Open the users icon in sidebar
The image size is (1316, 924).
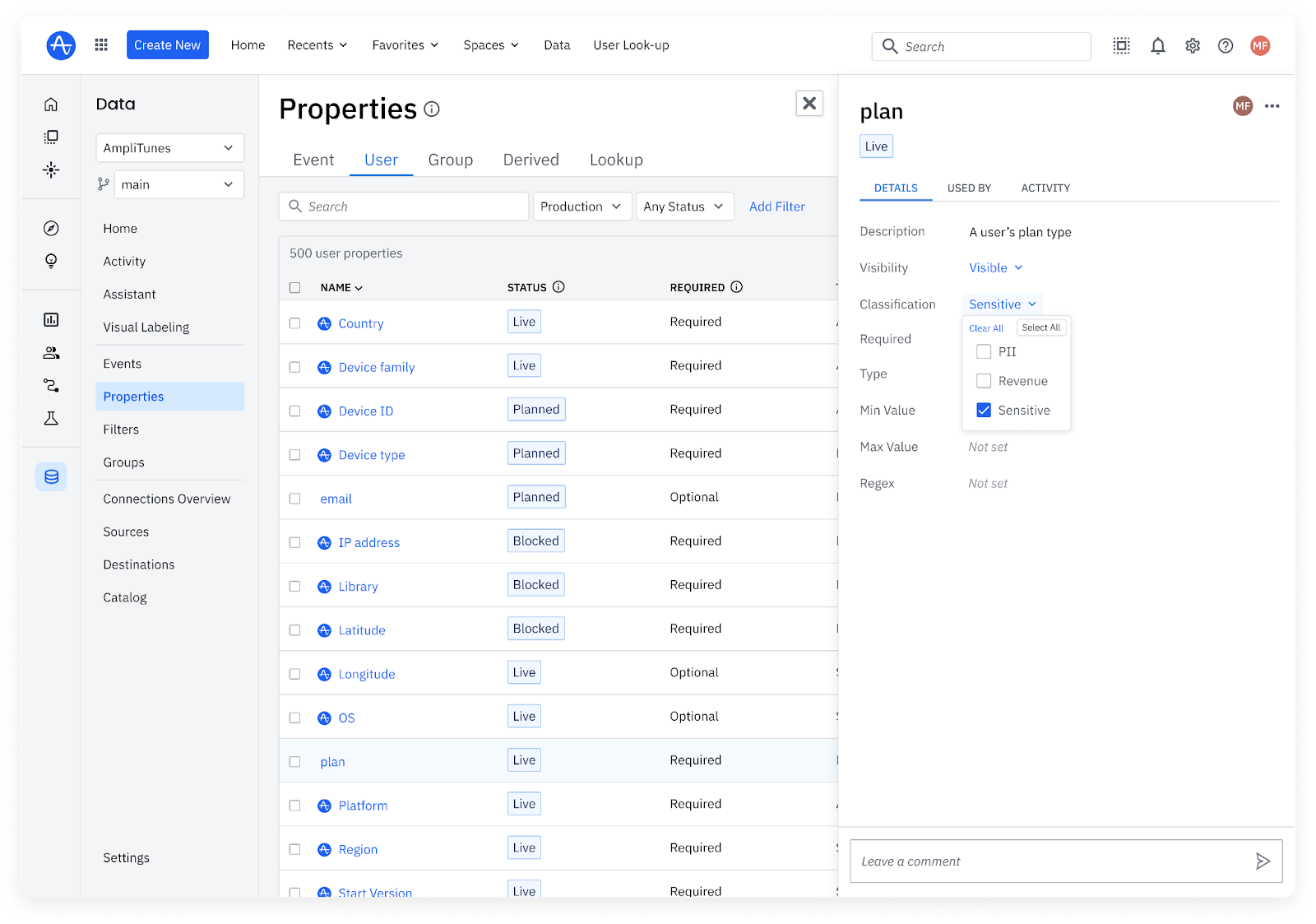(x=51, y=353)
